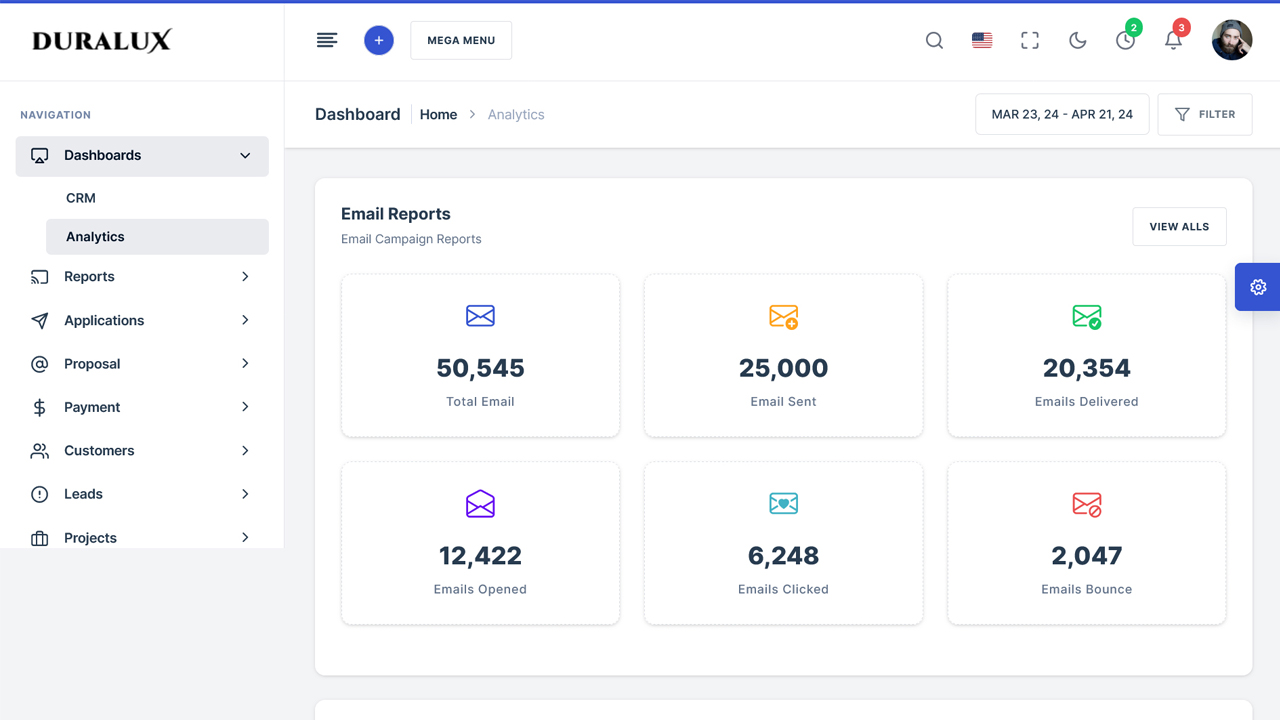
Task: Switch to the Analytics dashboard
Action: [x=95, y=236]
